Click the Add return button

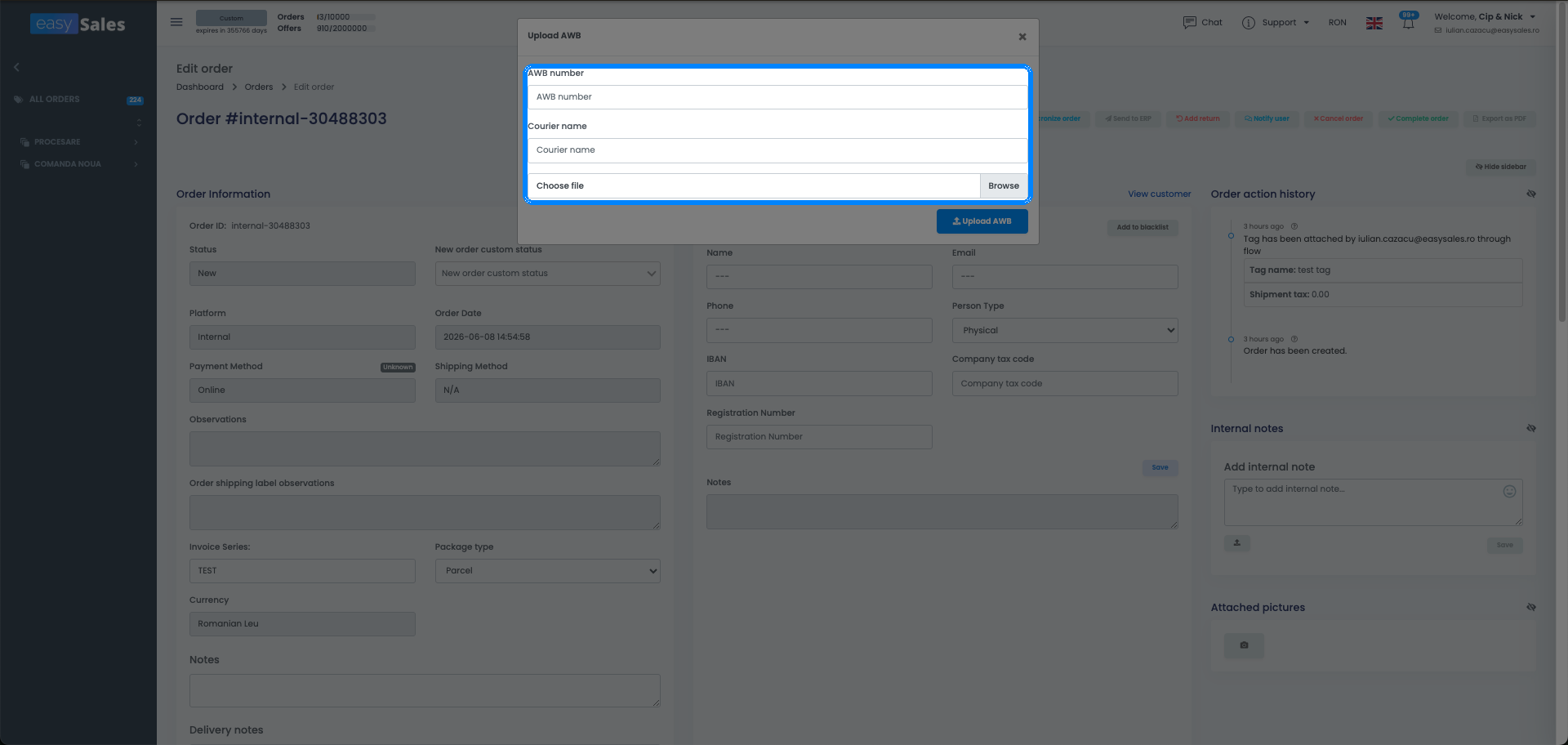pos(1198,119)
